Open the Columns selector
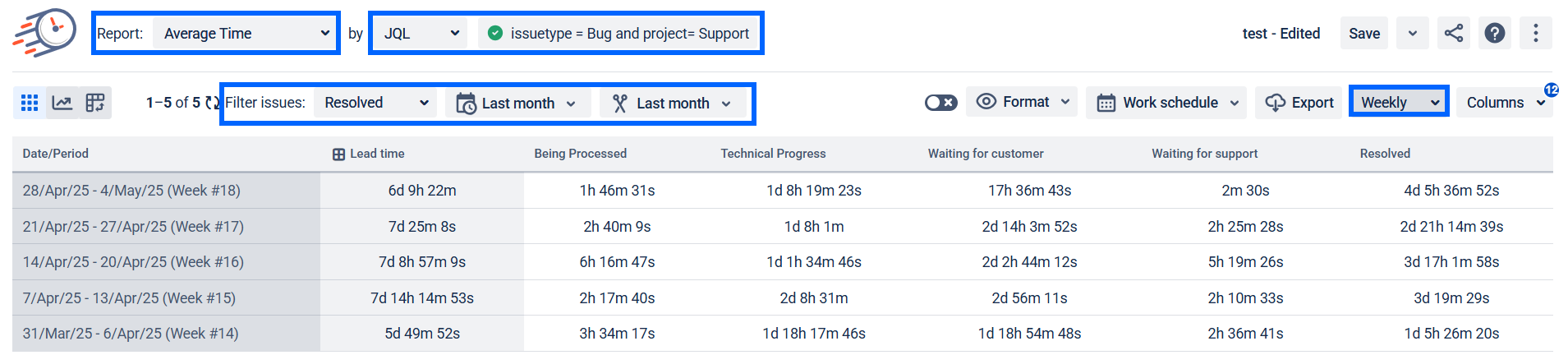 1505,103
